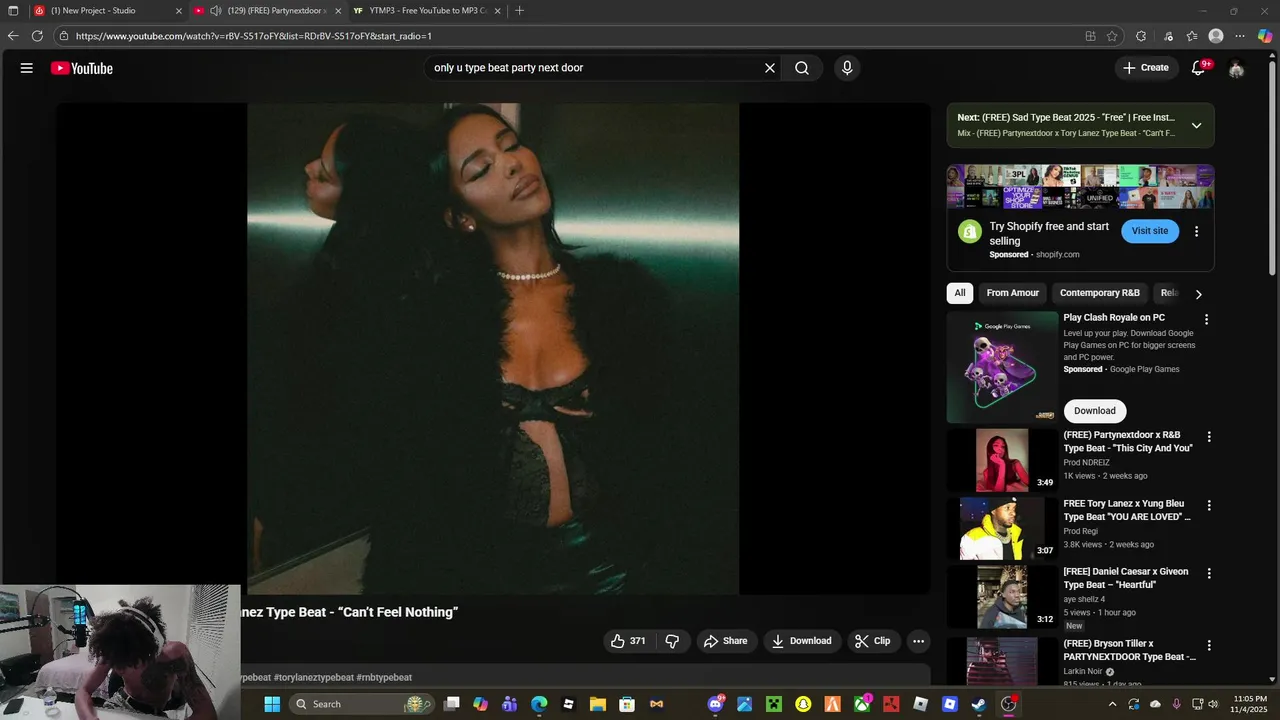Start voice search with the microphone icon
Screen dimensions: 1280x720
click(x=847, y=68)
